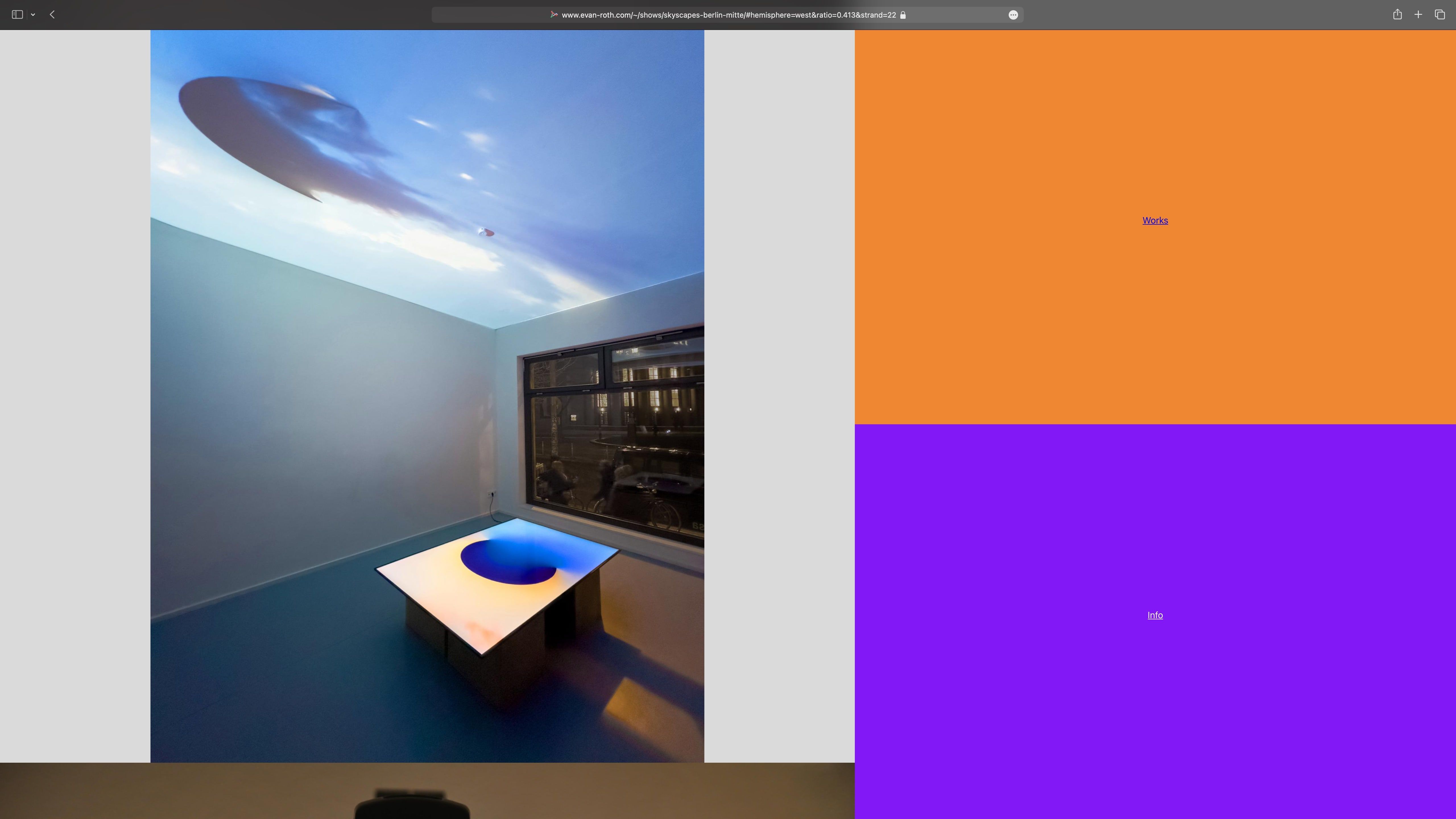Go back to the previous page
1456x819 pixels.
click(x=52, y=15)
